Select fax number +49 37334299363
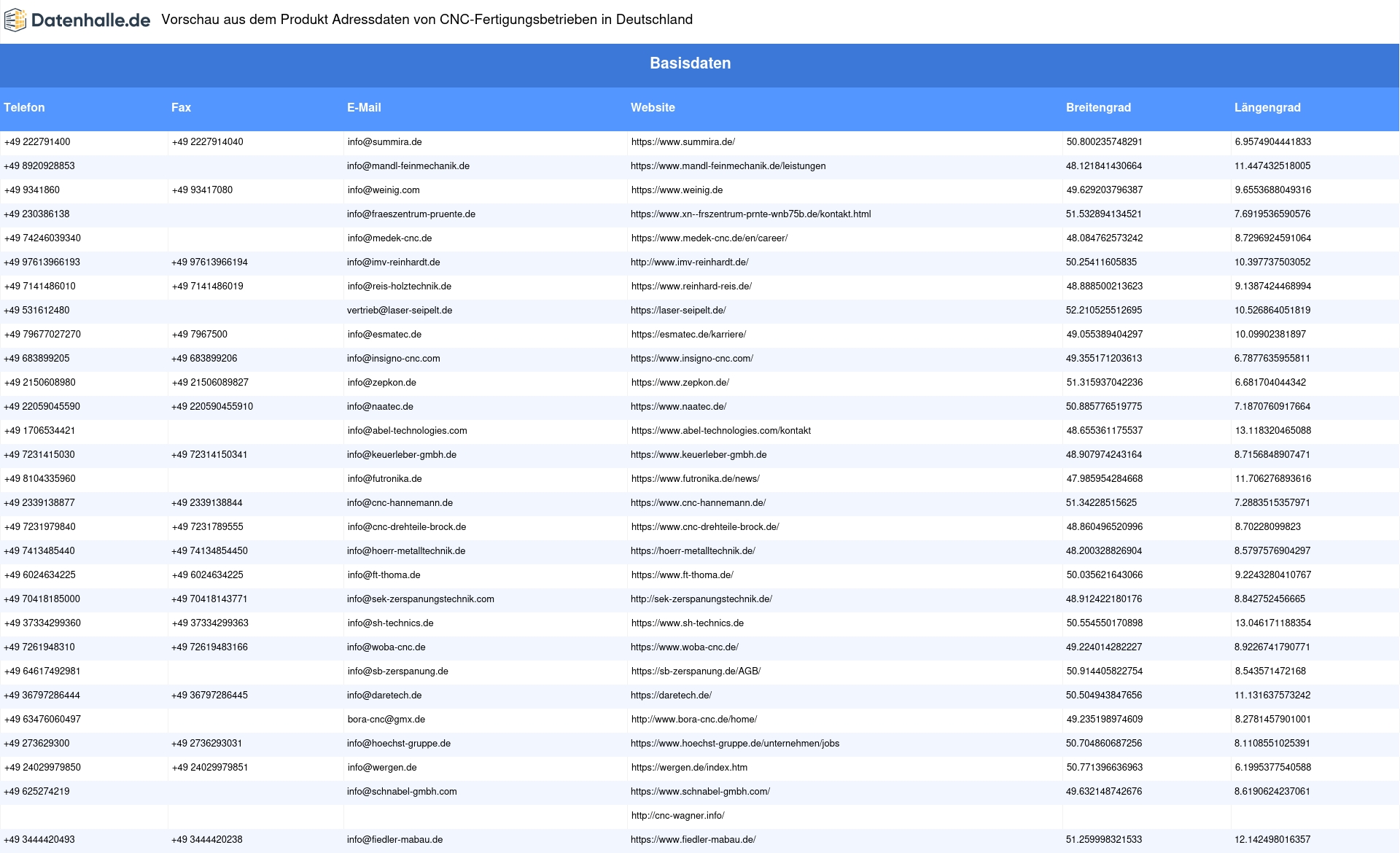 pos(210,623)
